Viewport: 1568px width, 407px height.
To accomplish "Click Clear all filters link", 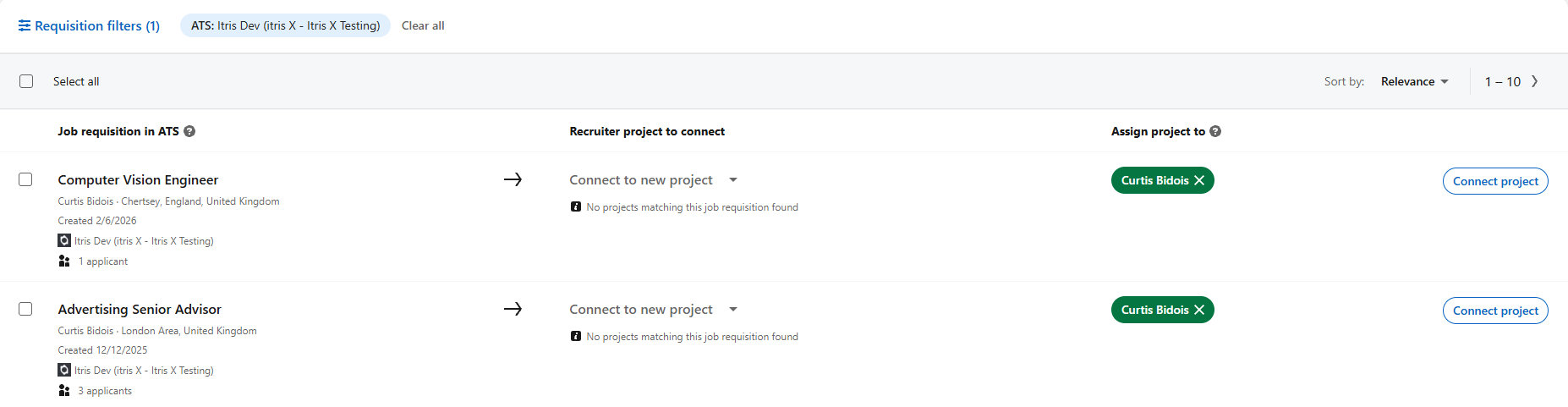I will coord(423,25).
